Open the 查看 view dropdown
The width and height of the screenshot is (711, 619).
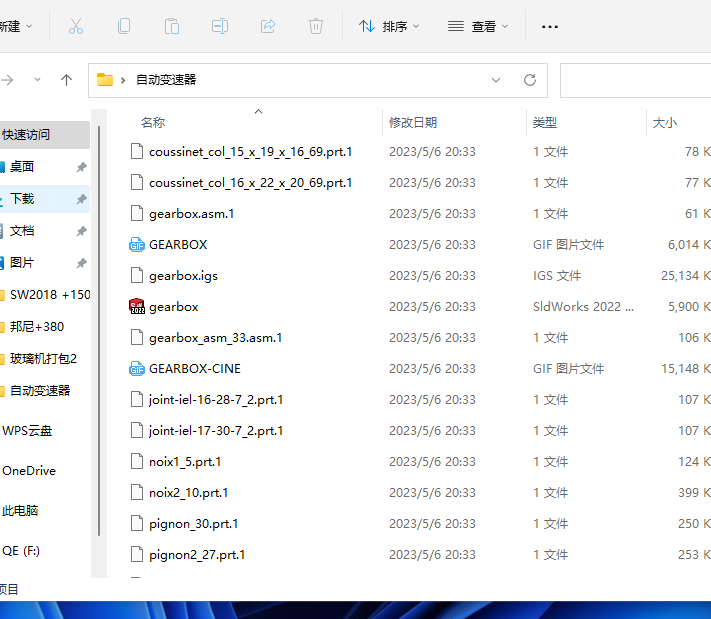click(478, 26)
